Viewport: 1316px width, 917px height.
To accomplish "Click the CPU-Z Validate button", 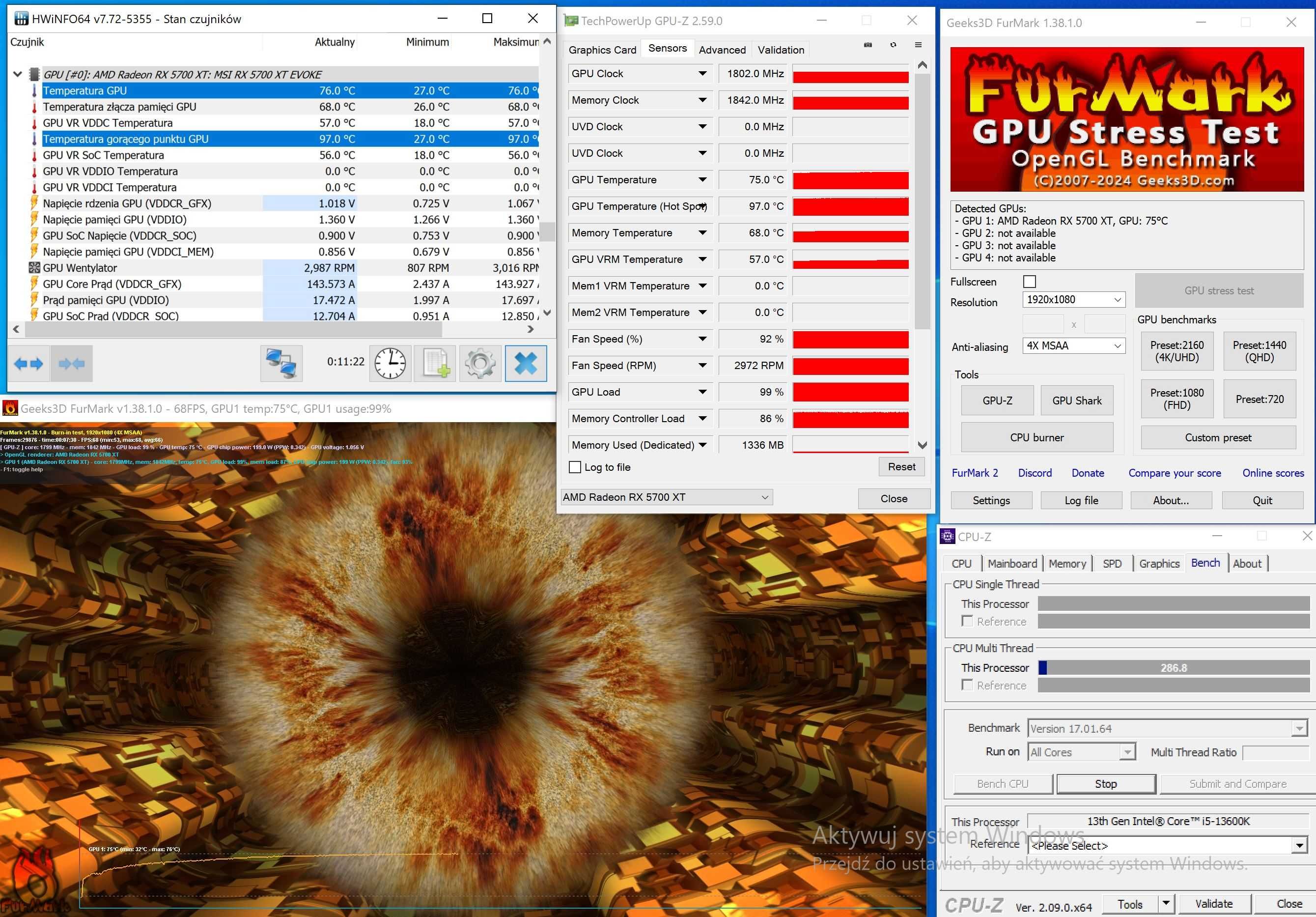I will point(1213,904).
